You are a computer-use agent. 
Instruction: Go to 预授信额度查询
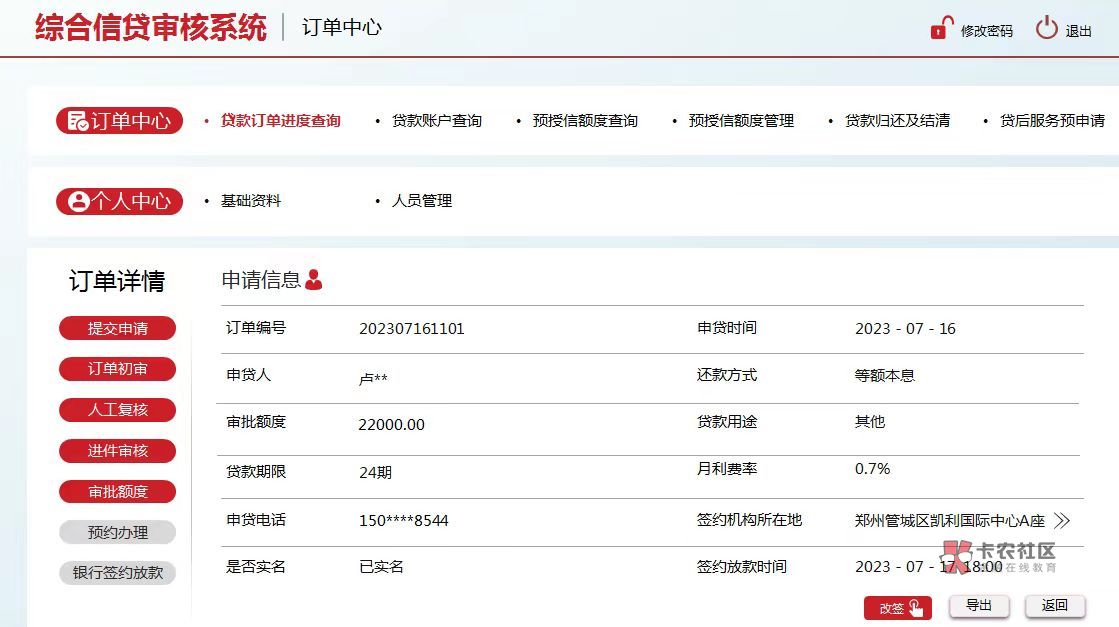point(585,121)
